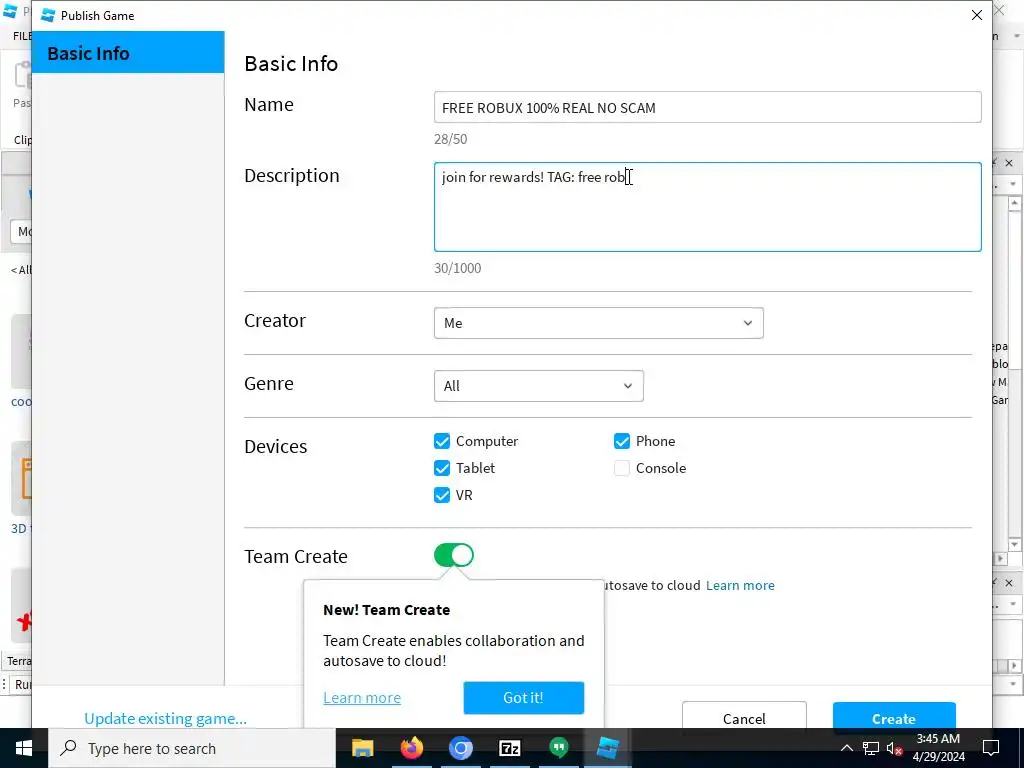Uncheck the Computer device checkbox
Screen dimensions: 1024x768
point(442,441)
